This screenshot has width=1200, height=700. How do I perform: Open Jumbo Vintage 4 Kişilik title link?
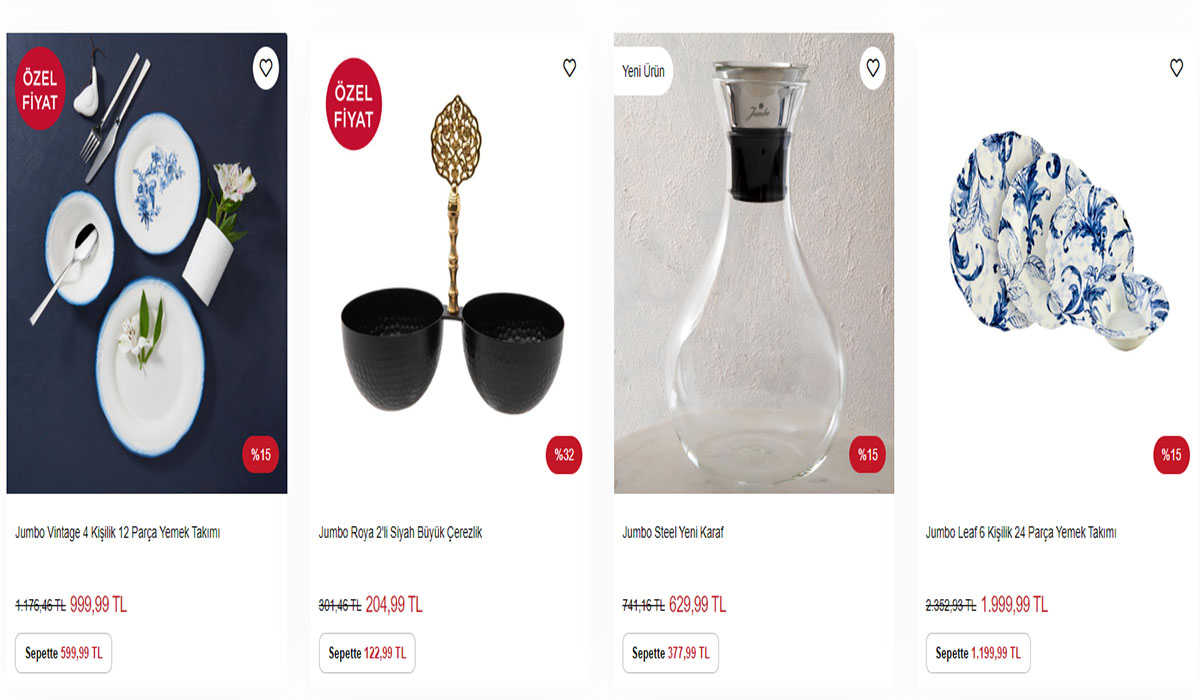point(118,533)
